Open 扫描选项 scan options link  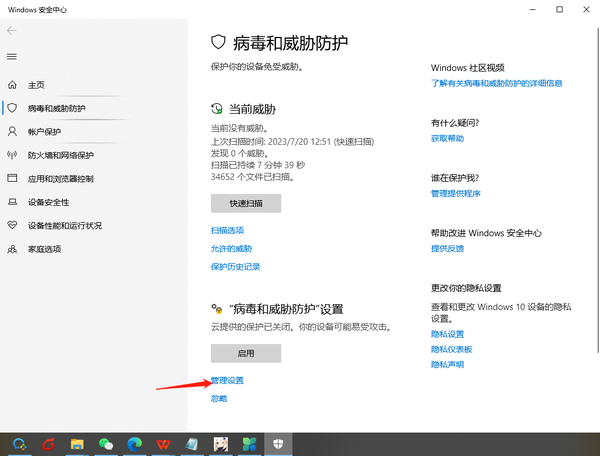pos(227,230)
